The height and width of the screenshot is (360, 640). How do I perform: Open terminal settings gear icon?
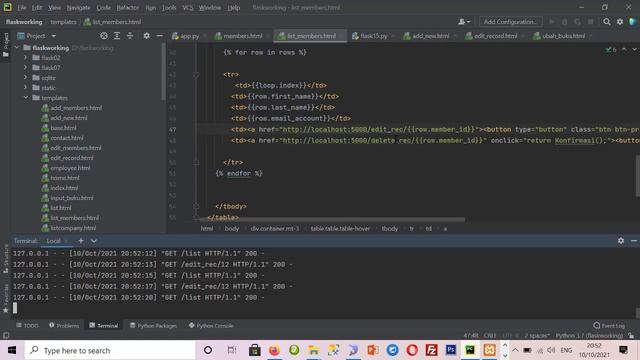621,241
